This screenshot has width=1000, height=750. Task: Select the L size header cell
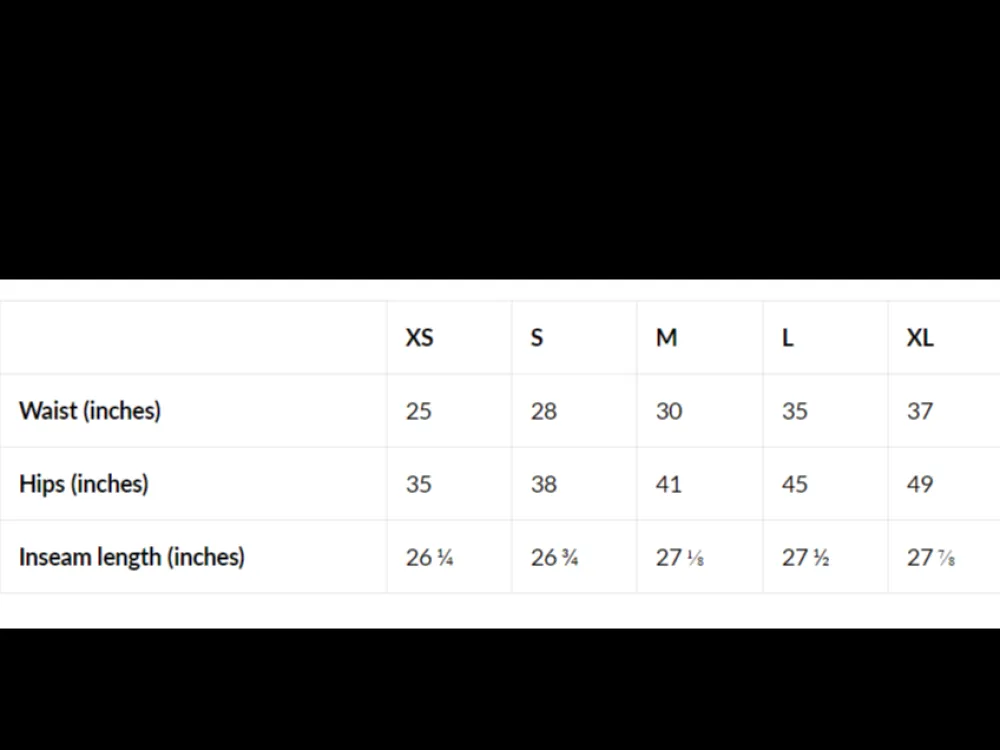[x=788, y=337]
